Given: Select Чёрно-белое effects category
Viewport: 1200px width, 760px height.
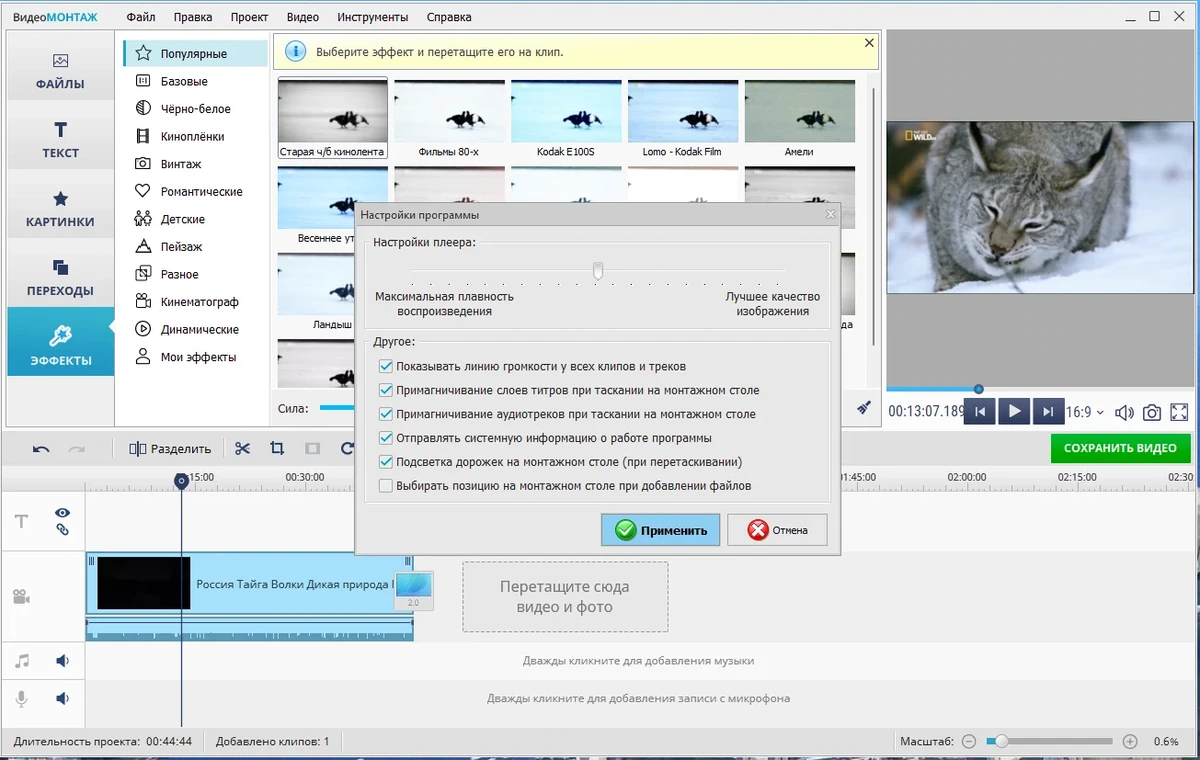Looking at the screenshot, I should [x=196, y=109].
